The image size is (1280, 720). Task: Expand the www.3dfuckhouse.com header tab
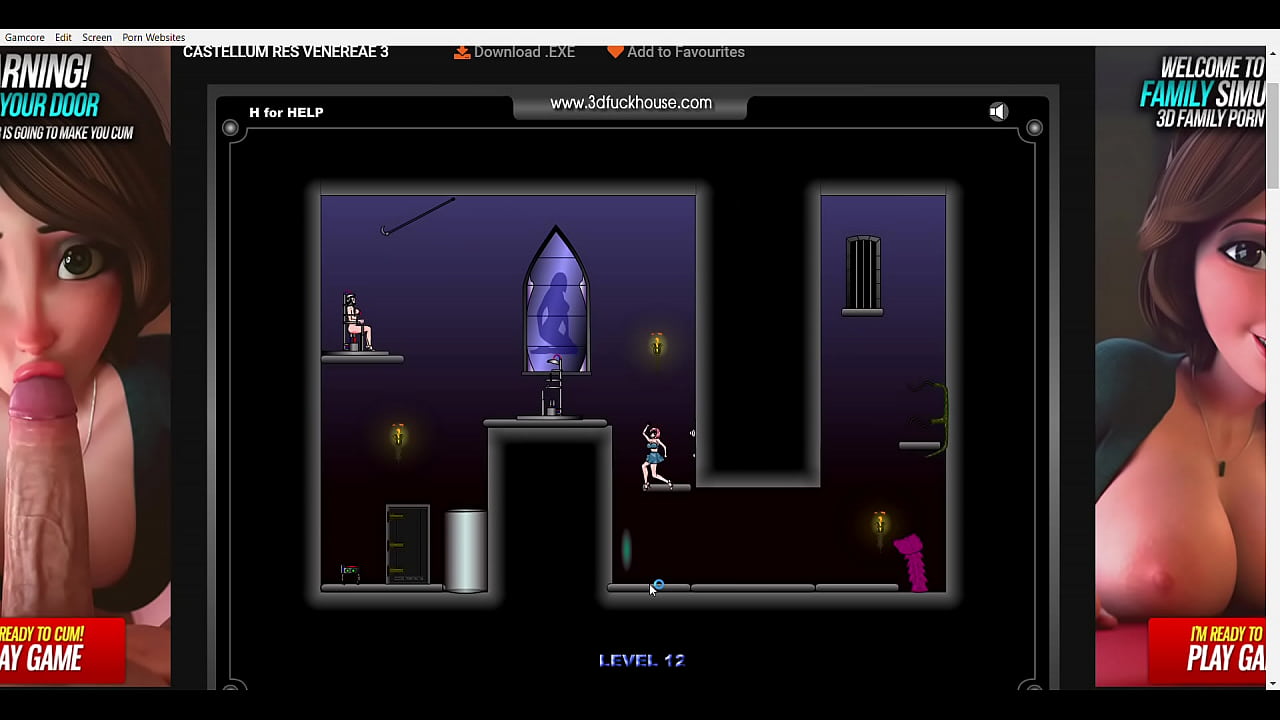(630, 103)
